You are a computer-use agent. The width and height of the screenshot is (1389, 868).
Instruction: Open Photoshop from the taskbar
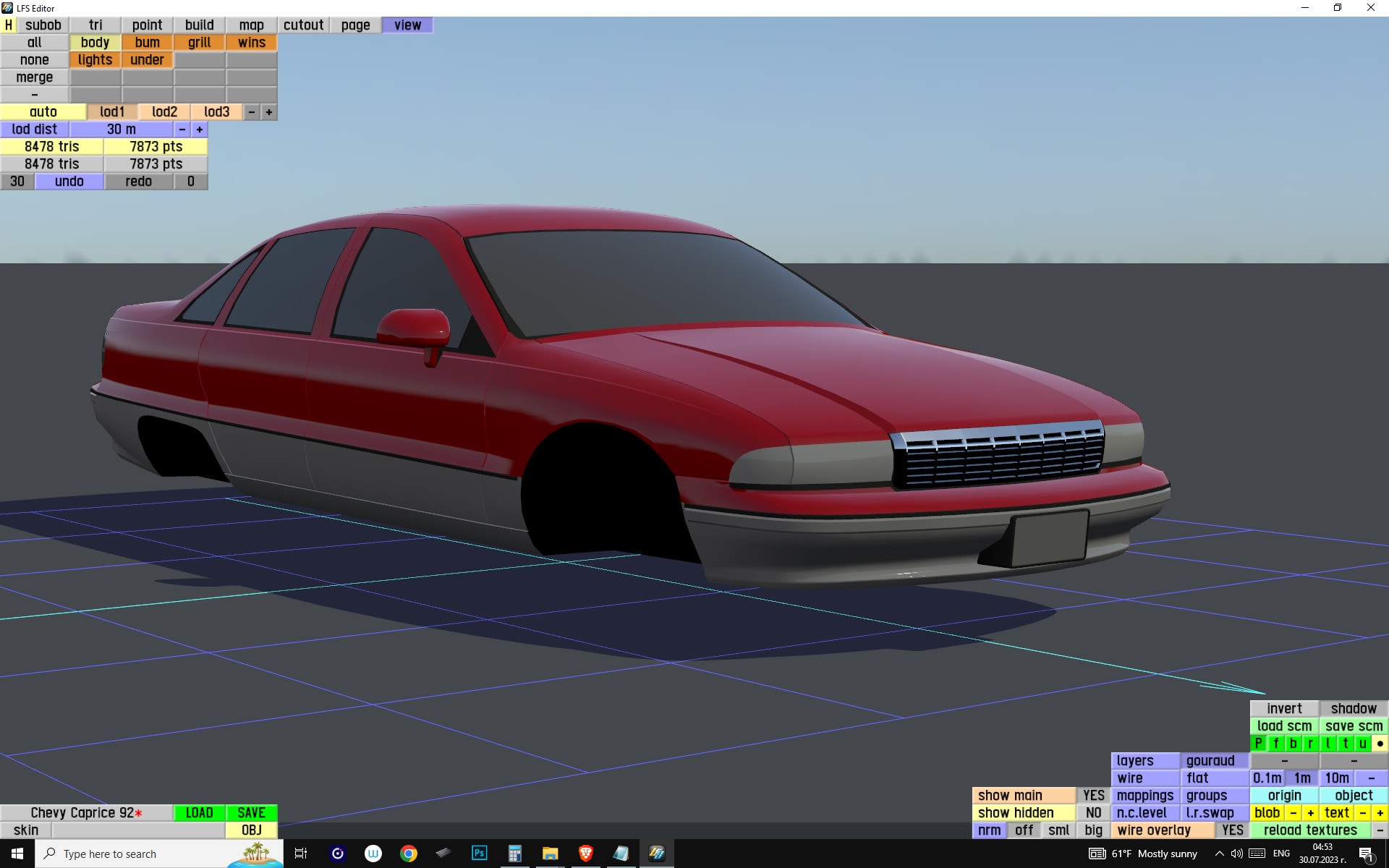(479, 854)
